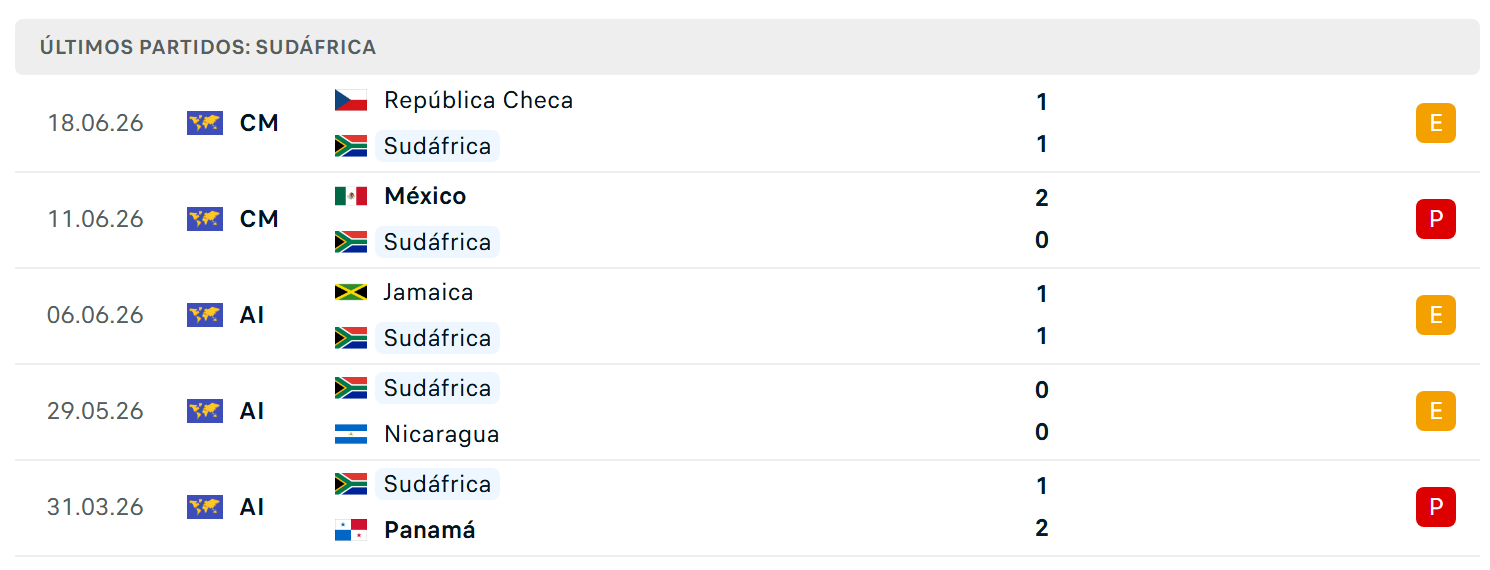Open the México team link
The width and height of the screenshot is (1490, 570).
point(425,196)
